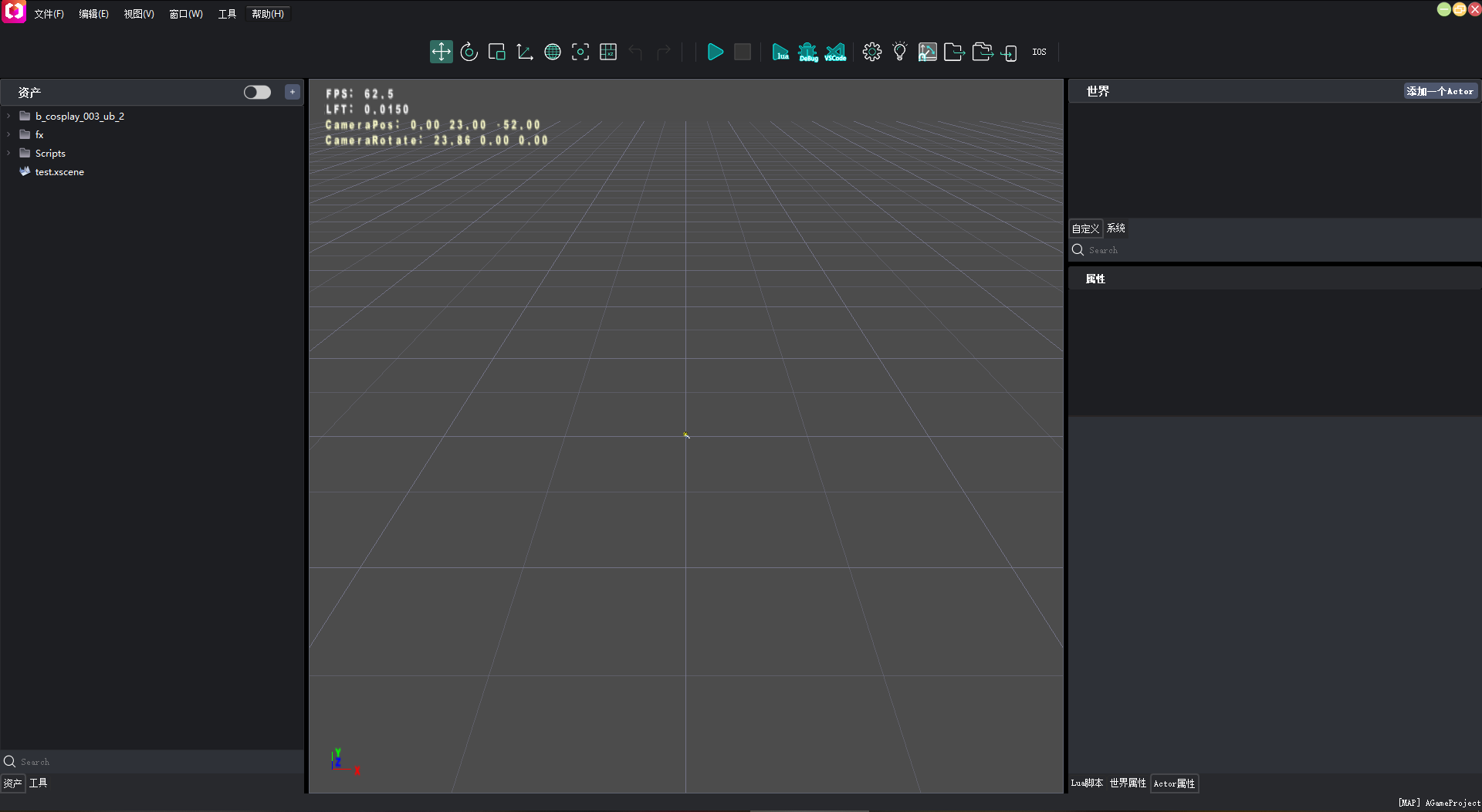Click the coordinate axis tool icon

pos(525,52)
